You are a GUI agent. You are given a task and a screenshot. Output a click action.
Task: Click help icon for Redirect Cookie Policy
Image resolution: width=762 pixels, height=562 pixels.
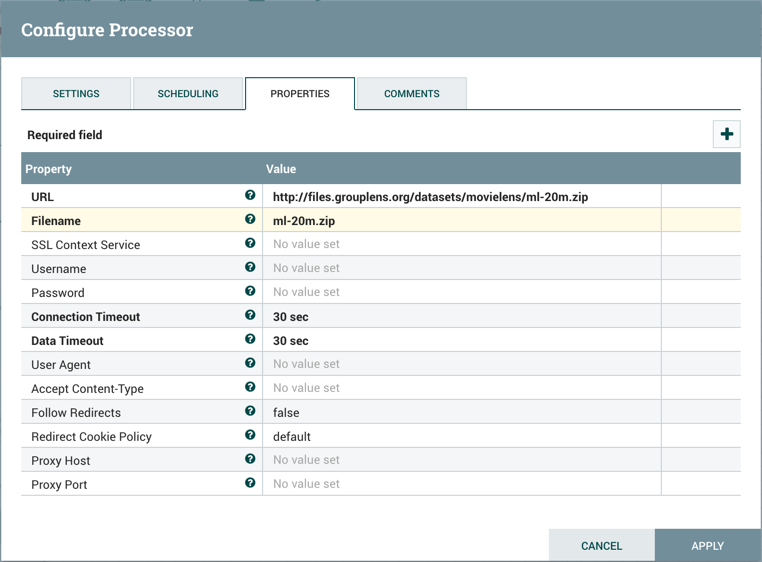[250, 436]
